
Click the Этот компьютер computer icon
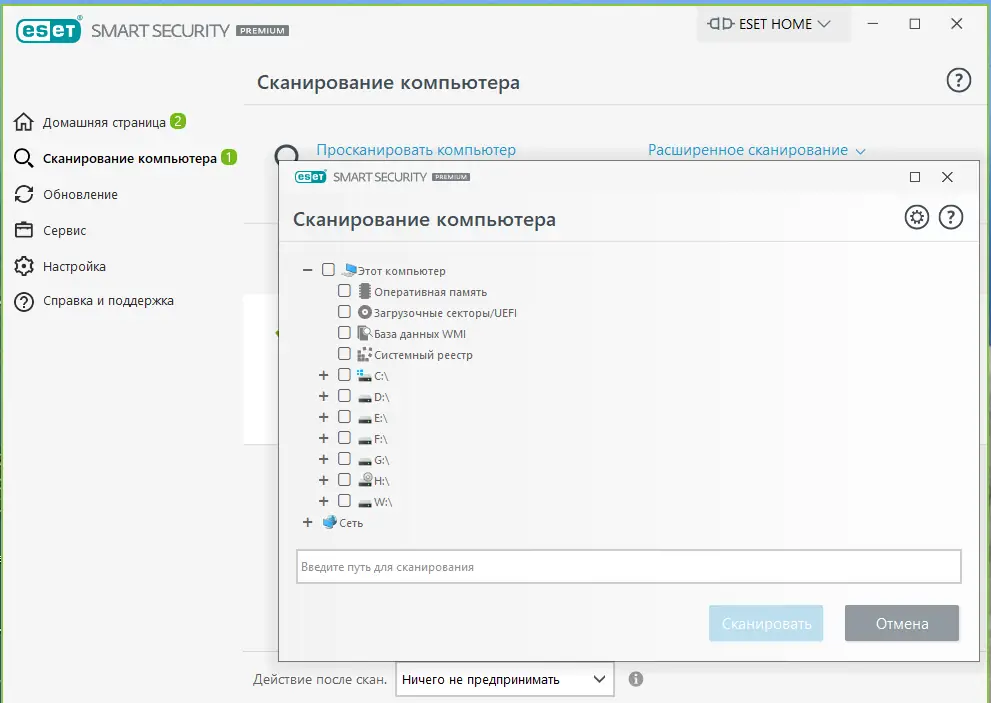pos(349,270)
